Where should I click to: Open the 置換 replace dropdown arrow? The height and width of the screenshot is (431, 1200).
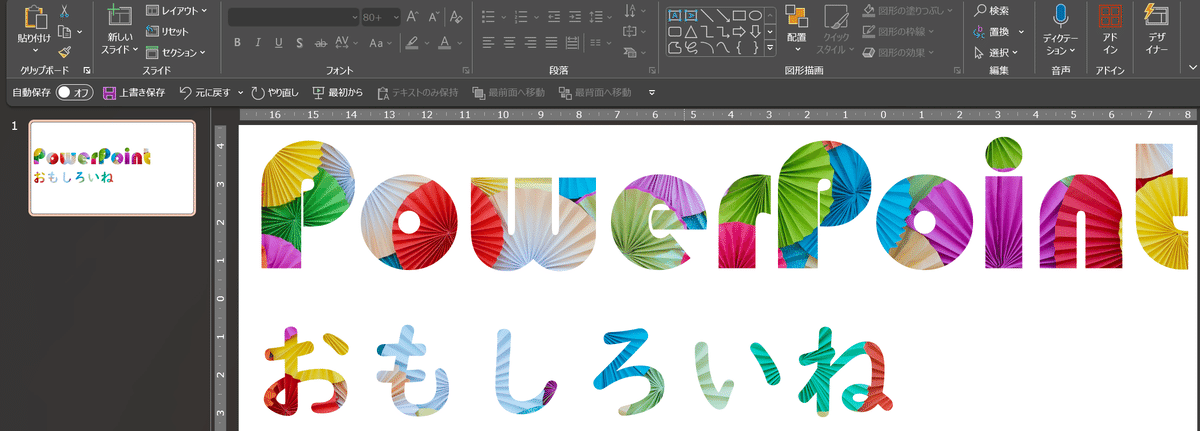(1021, 31)
